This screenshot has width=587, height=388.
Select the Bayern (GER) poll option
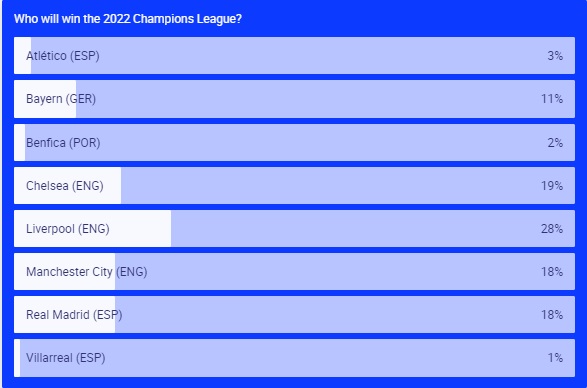294,99
